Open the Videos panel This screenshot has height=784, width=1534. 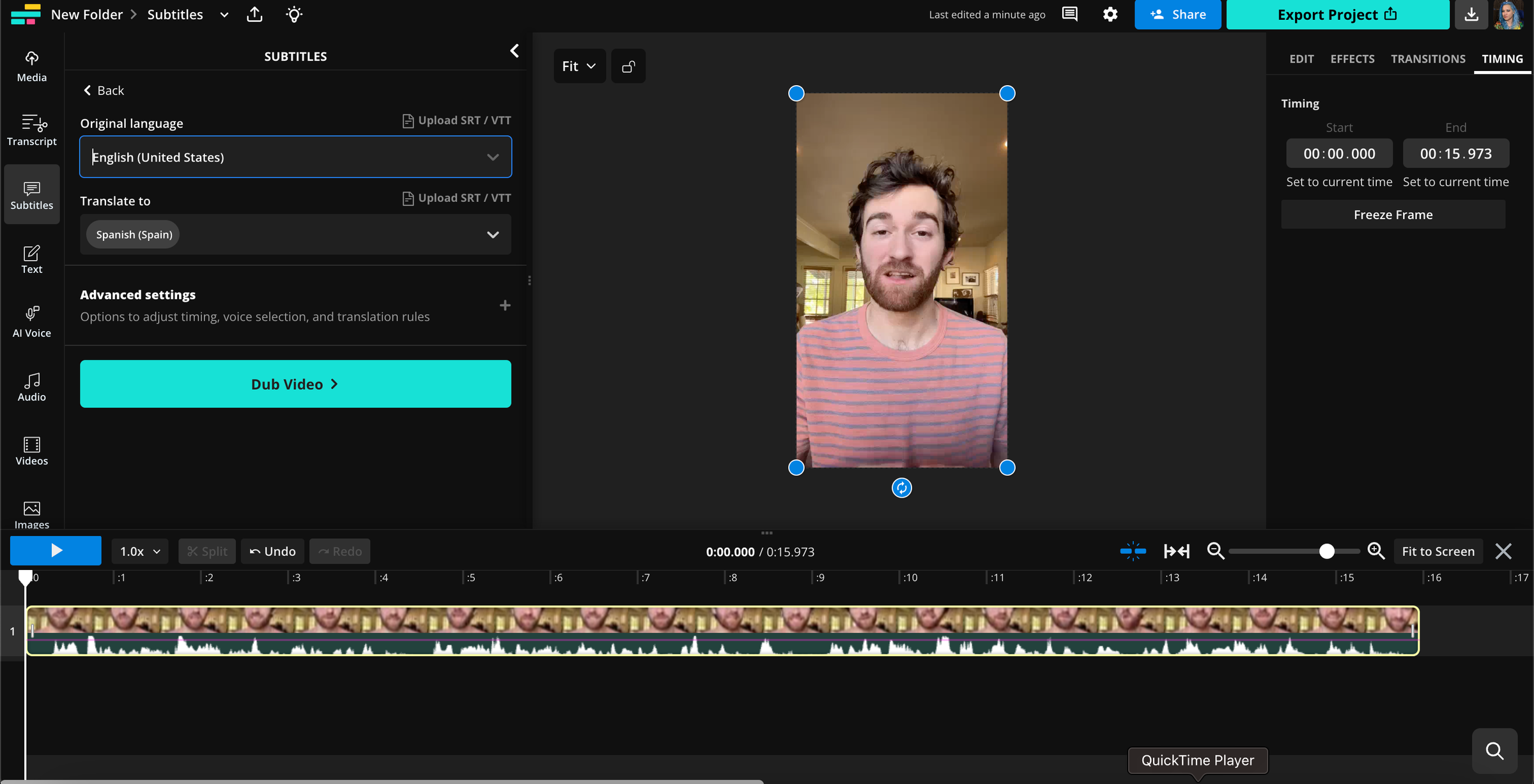(x=31, y=450)
